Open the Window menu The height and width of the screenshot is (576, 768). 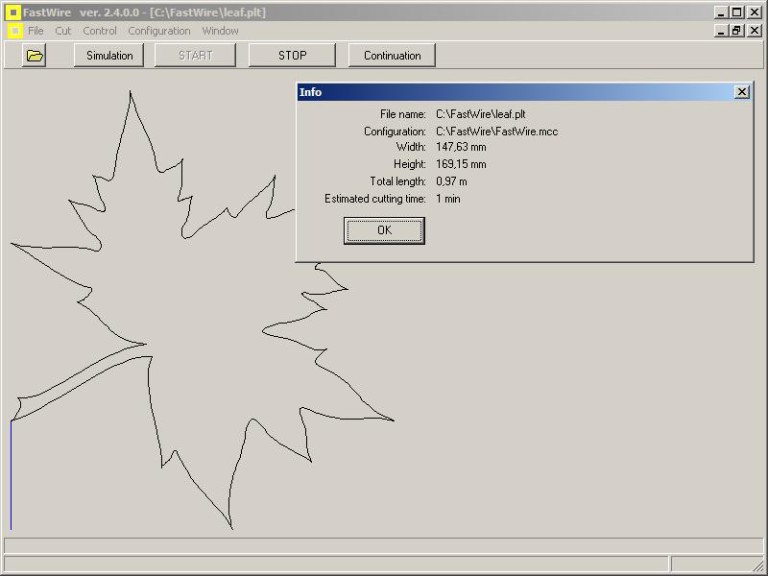(220, 31)
